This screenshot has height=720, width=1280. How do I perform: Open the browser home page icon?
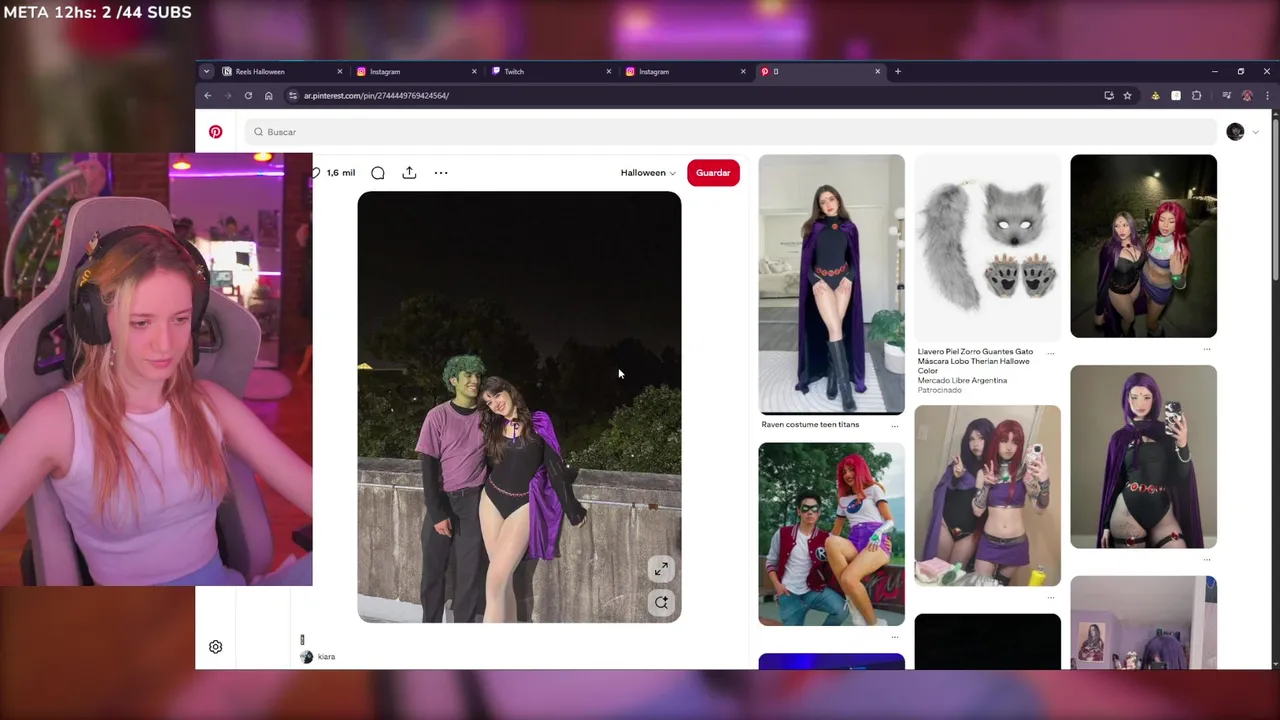coord(268,96)
